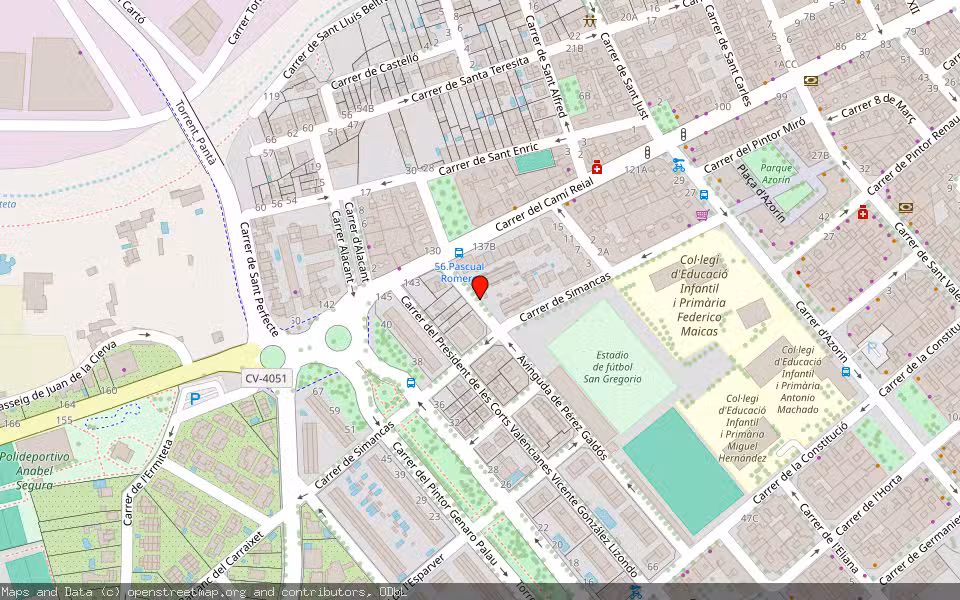Select the optician icon near Carrer 8 de Març

pyautogui.click(x=810, y=82)
